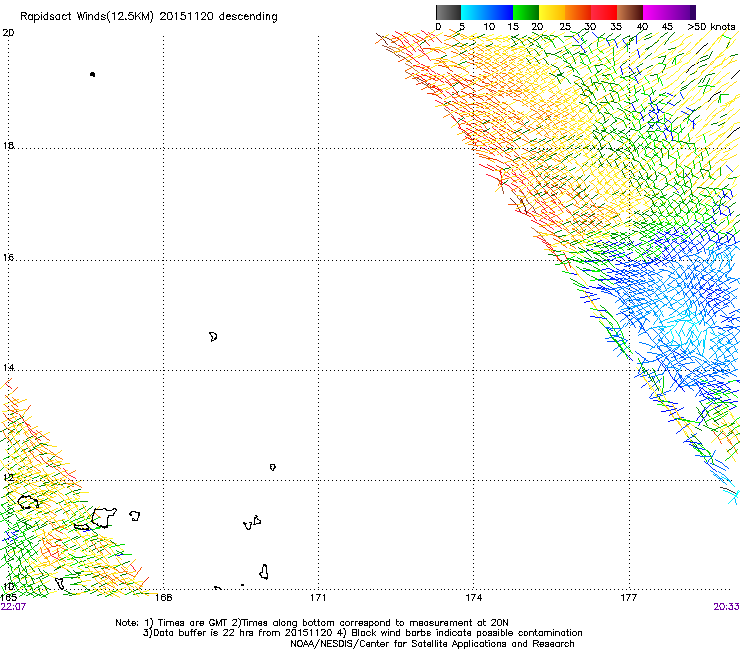Click the latitude label '16'

(8, 257)
